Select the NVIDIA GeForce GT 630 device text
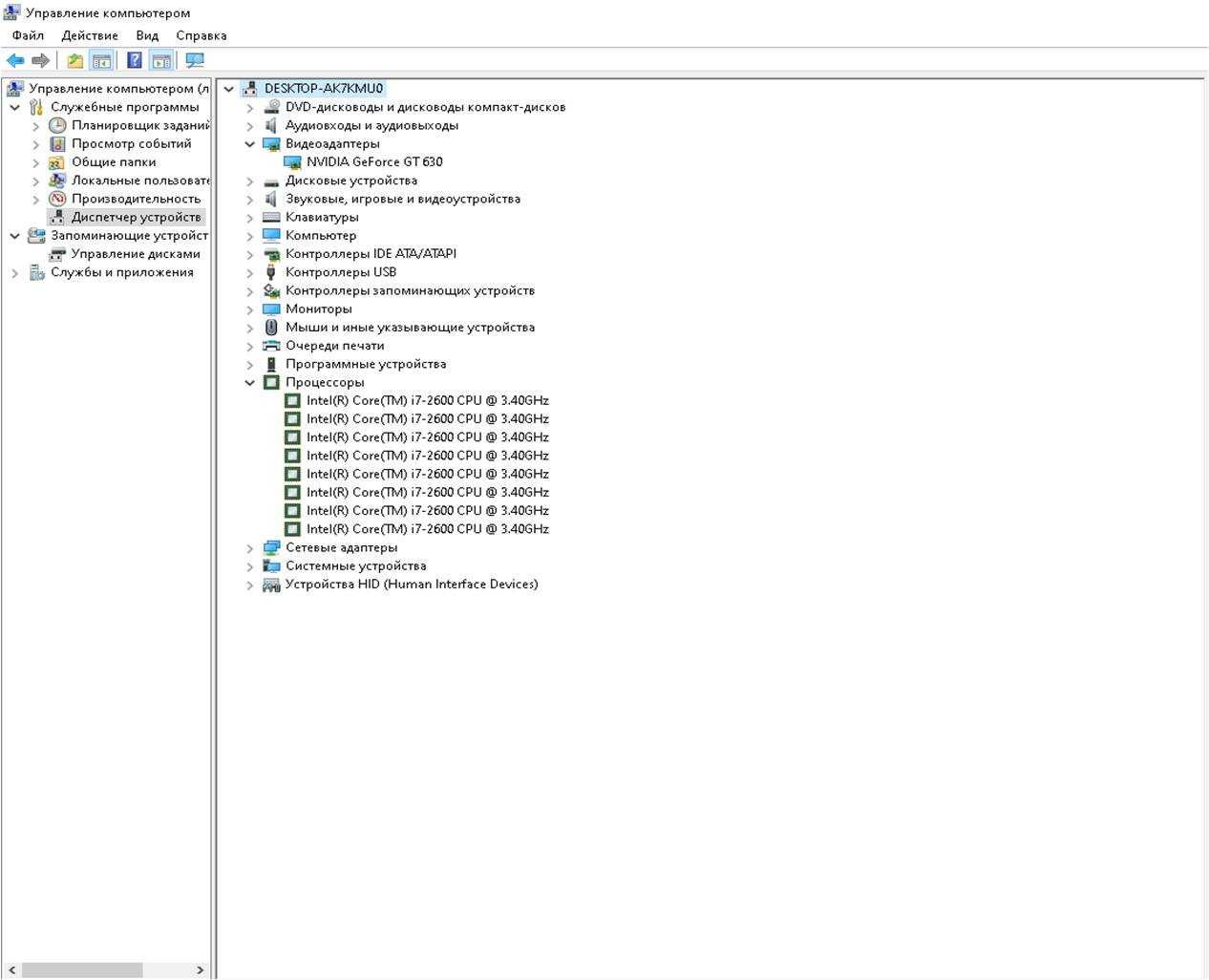Viewport: 1209px width, 980px height. 374,162
